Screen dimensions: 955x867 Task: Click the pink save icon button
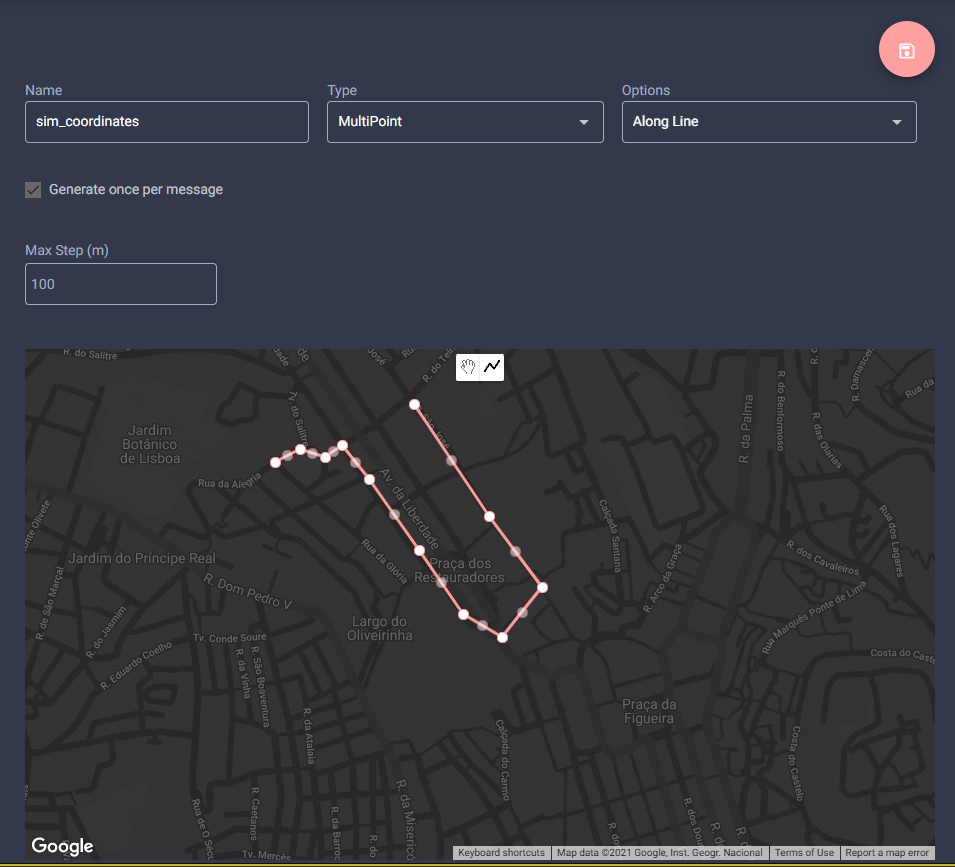point(906,48)
